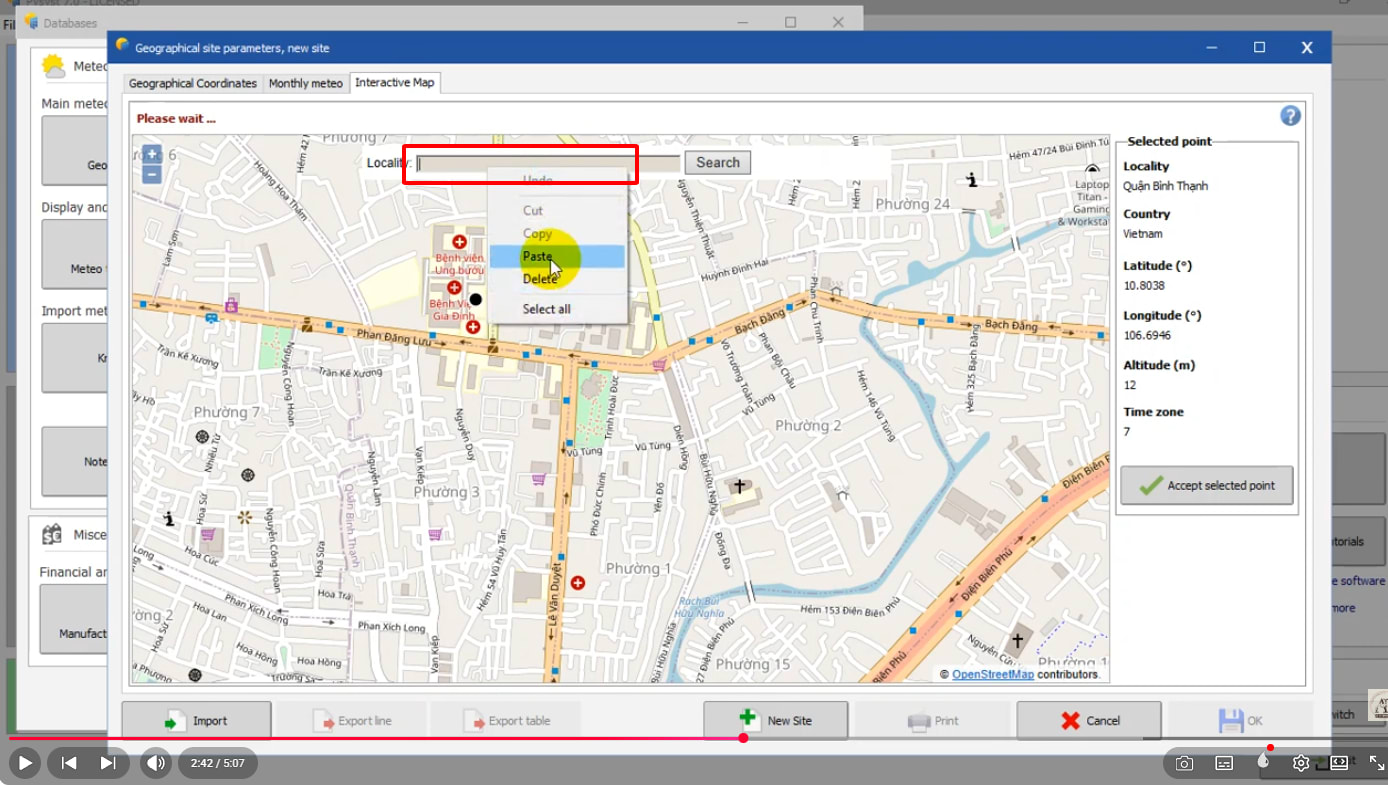Click the Export line button
Screen dimensions: 1388x787
click(351, 720)
